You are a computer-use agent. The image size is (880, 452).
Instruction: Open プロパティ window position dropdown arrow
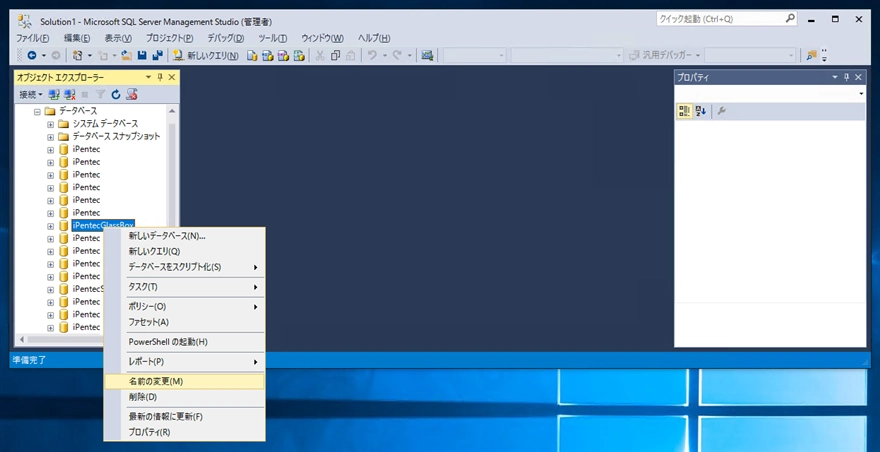835,77
